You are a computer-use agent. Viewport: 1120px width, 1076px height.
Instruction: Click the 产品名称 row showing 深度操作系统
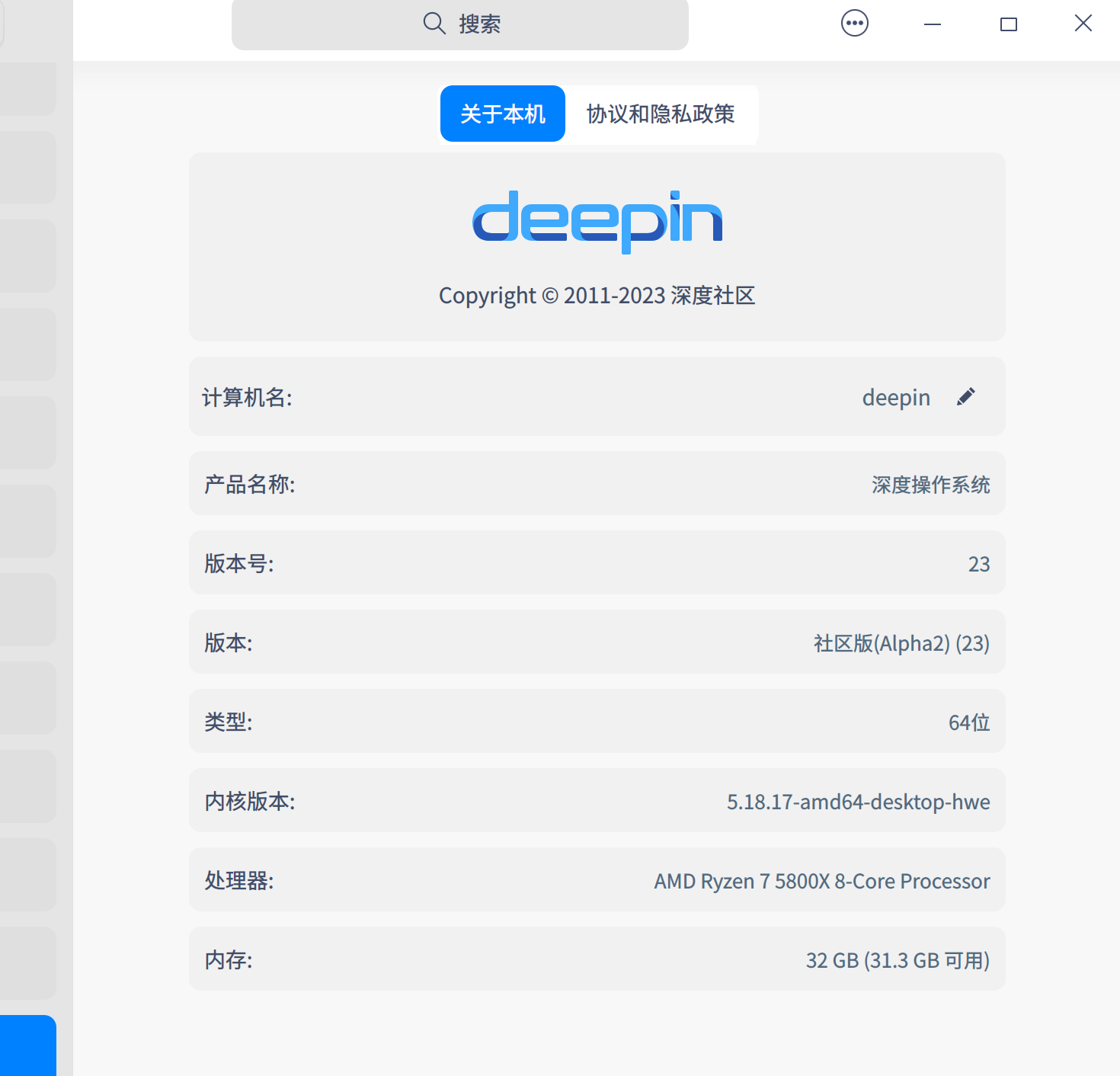coord(597,484)
